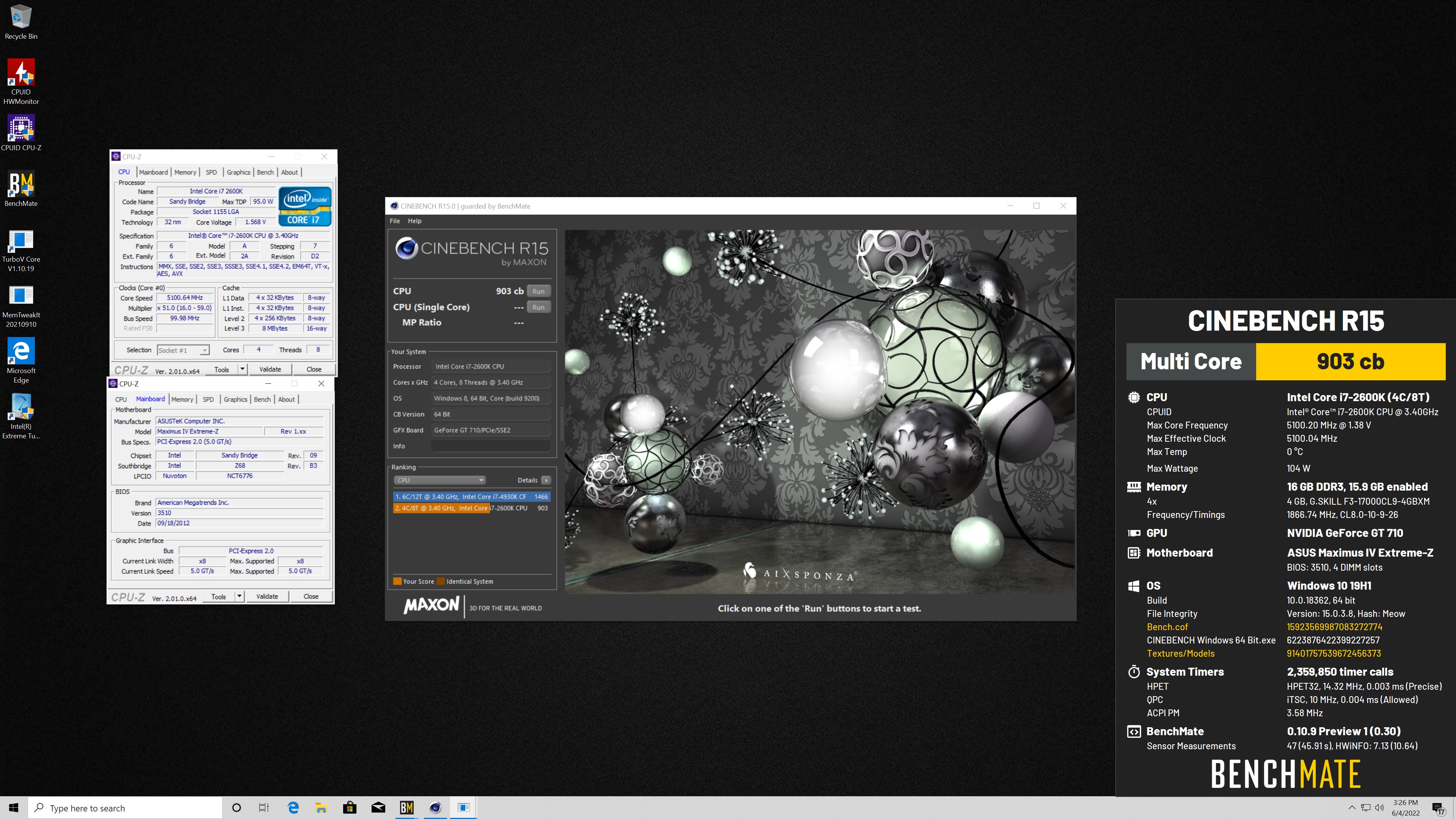Open the Help menu in Cinebench
The width and height of the screenshot is (1456, 819).
pyautogui.click(x=414, y=221)
